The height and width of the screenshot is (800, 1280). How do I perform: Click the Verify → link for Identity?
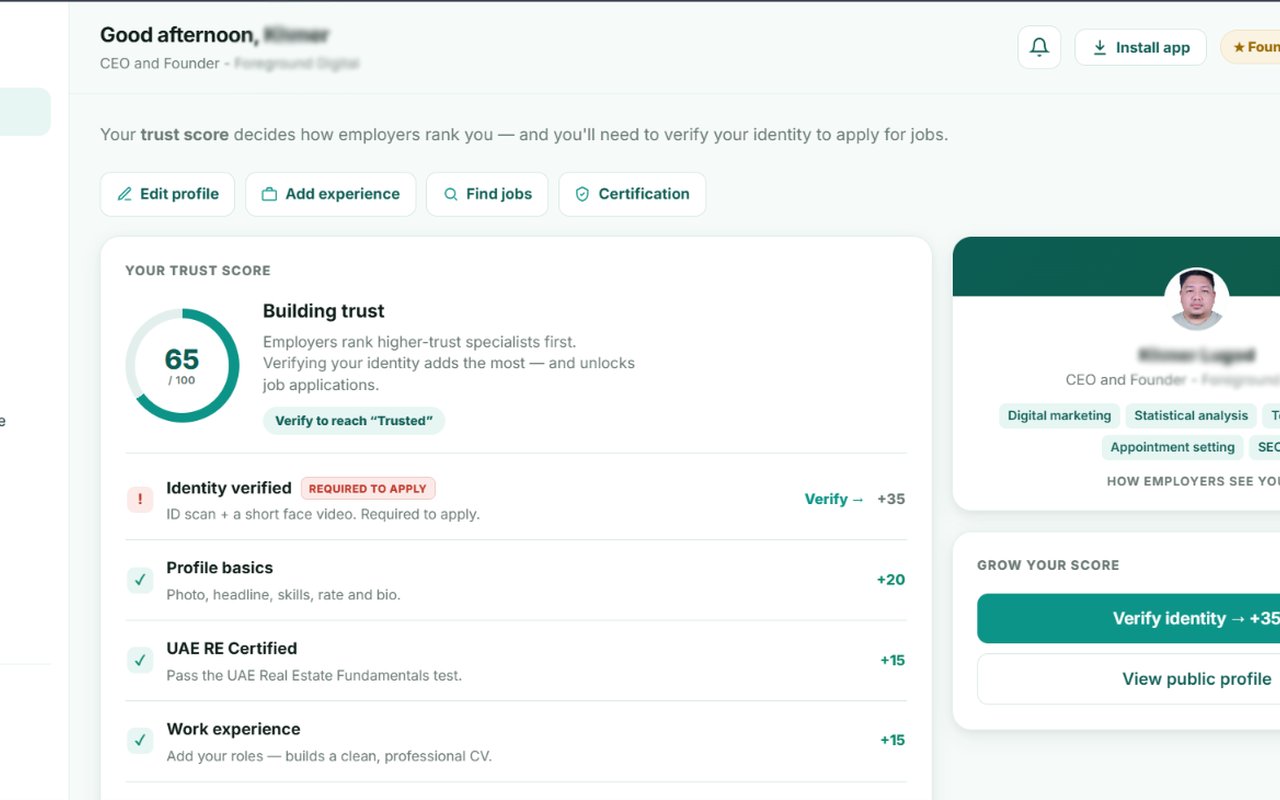point(834,499)
